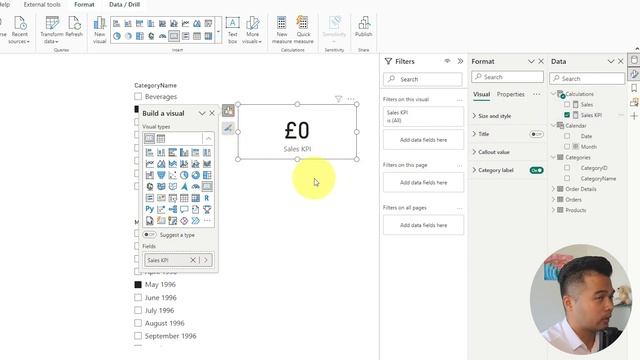The height and width of the screenshot is (360, 640).
Task: Open the Sales KPI filter card
Action: pos(423,116)
